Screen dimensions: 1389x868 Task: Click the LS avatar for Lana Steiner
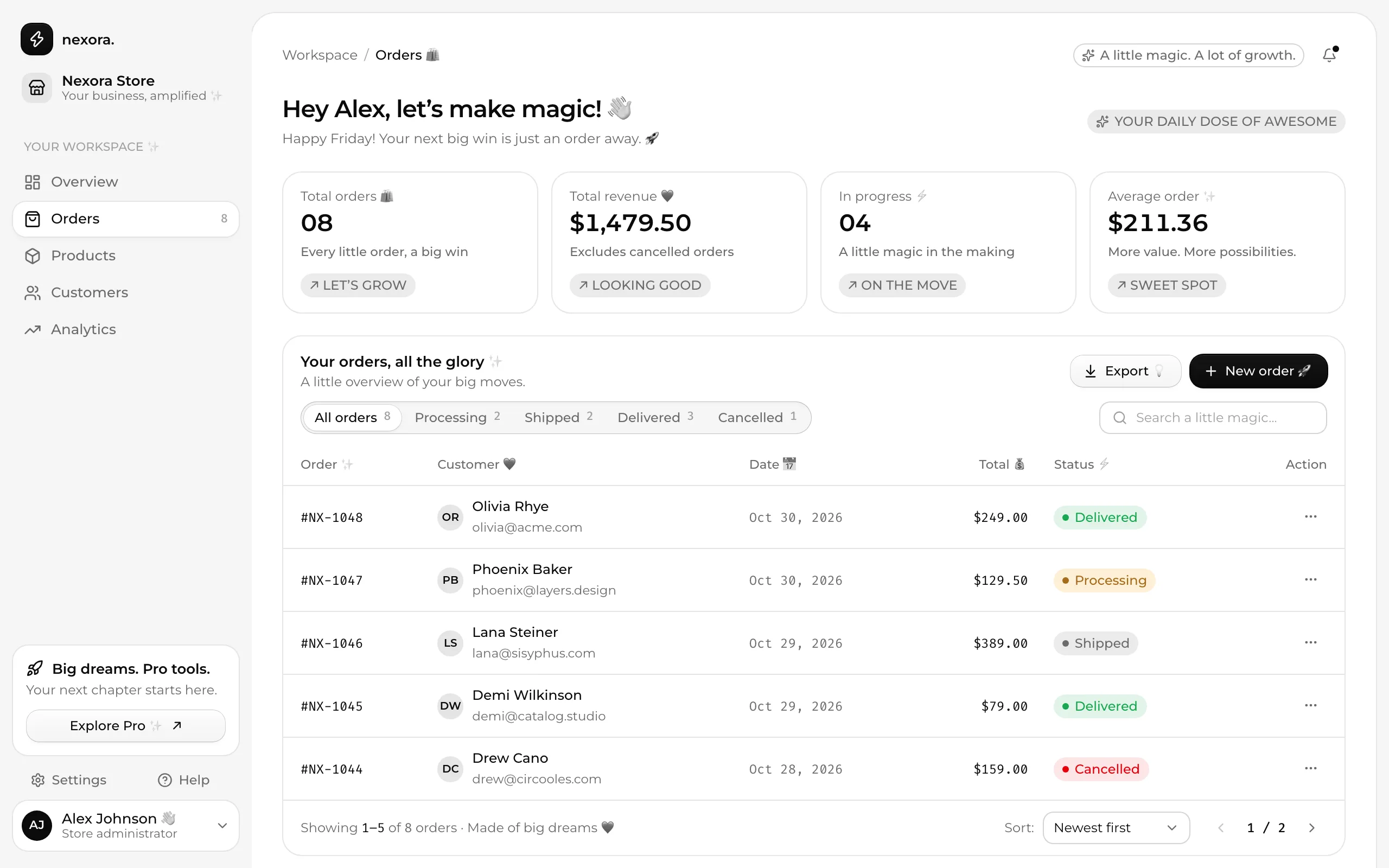coord(450,642)
